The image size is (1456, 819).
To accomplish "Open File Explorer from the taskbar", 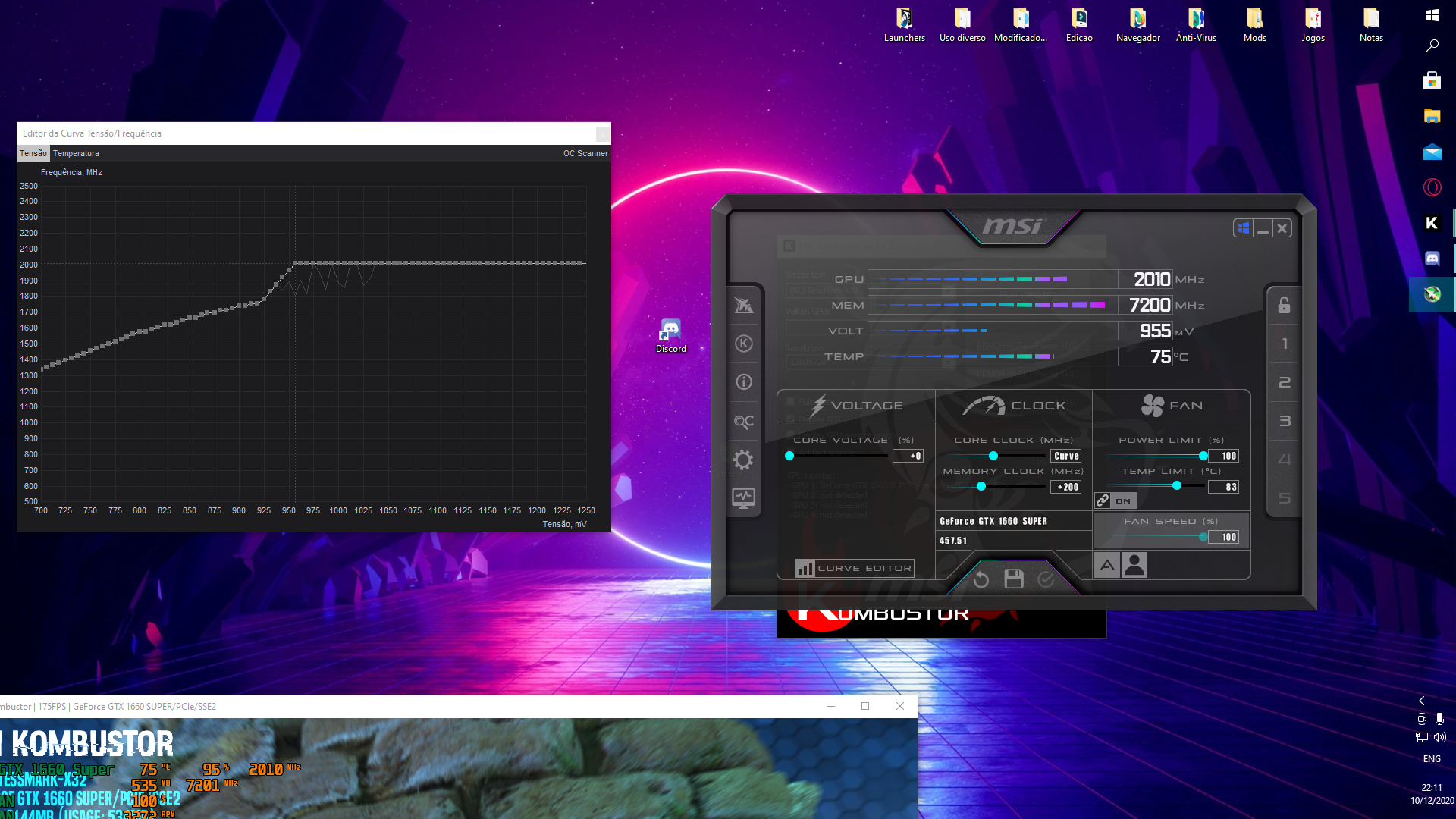I will pos(1432,116).
